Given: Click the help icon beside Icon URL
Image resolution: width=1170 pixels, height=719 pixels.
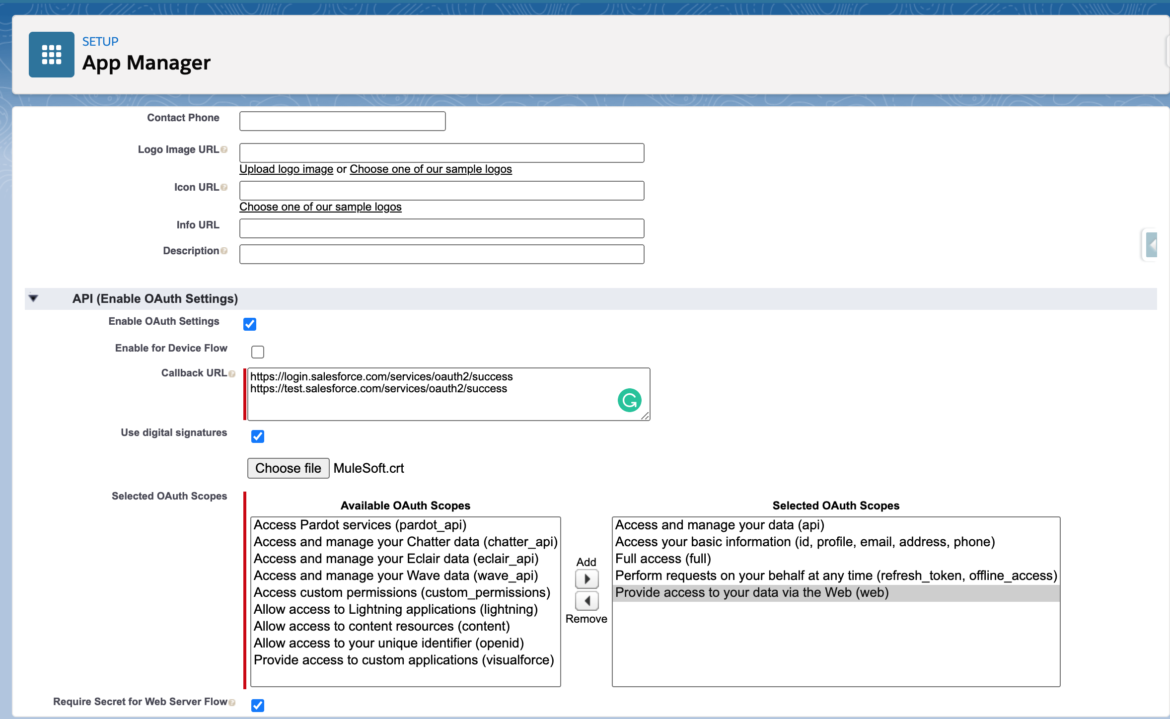Looking at the screenshot, I should (x=224, y=188).
